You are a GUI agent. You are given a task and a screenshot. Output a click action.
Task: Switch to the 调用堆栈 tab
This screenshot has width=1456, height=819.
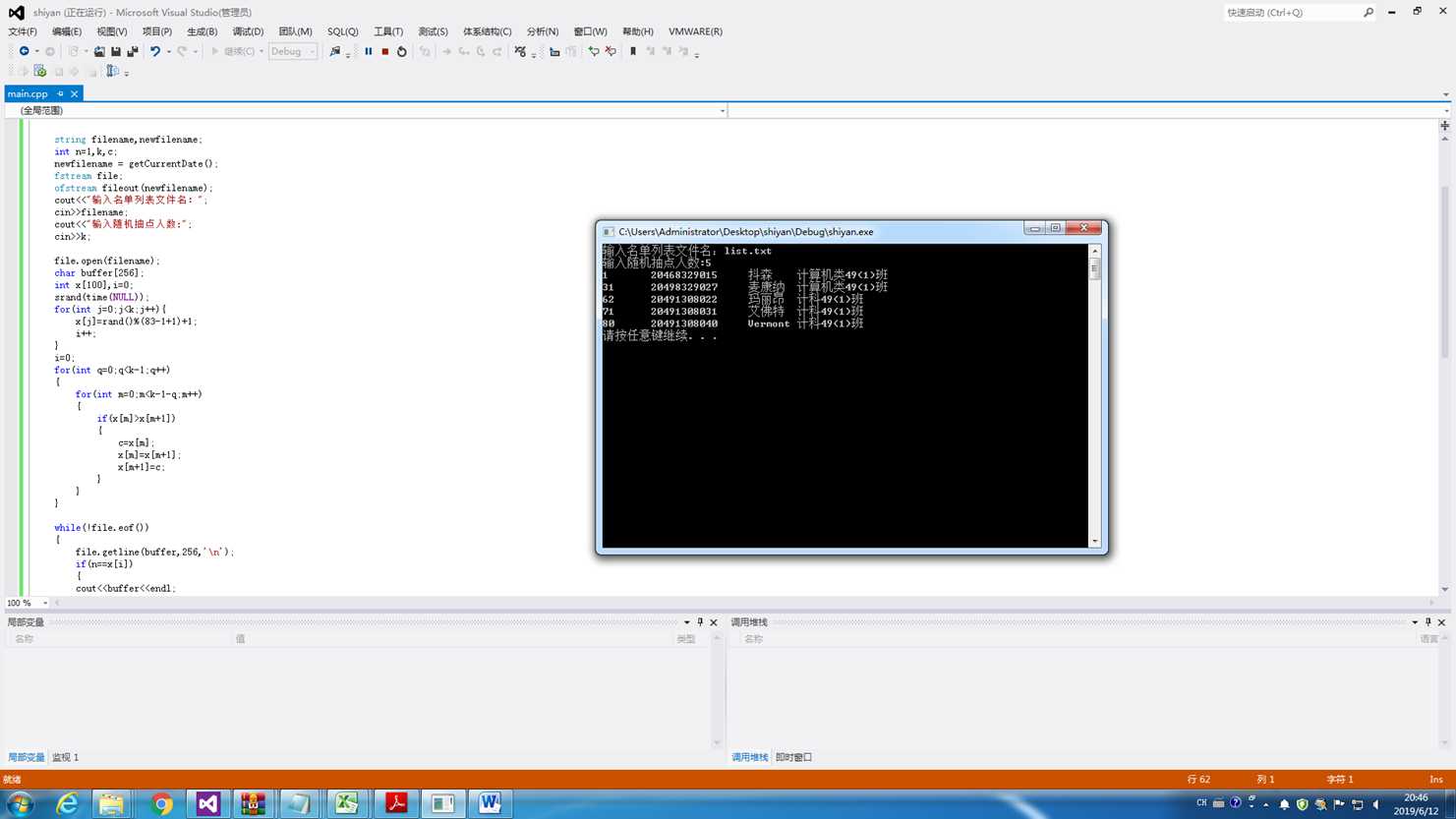(750, 757)
